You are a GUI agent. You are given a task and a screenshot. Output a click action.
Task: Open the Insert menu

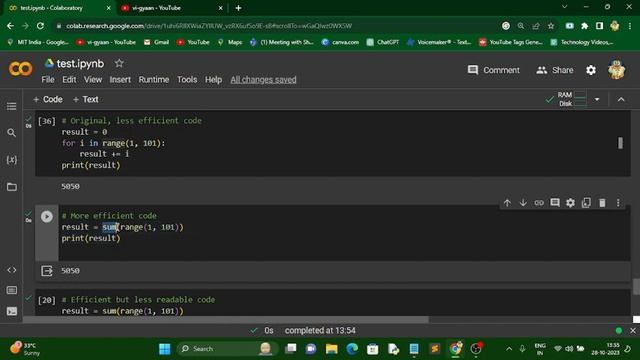tap(120, 80)
